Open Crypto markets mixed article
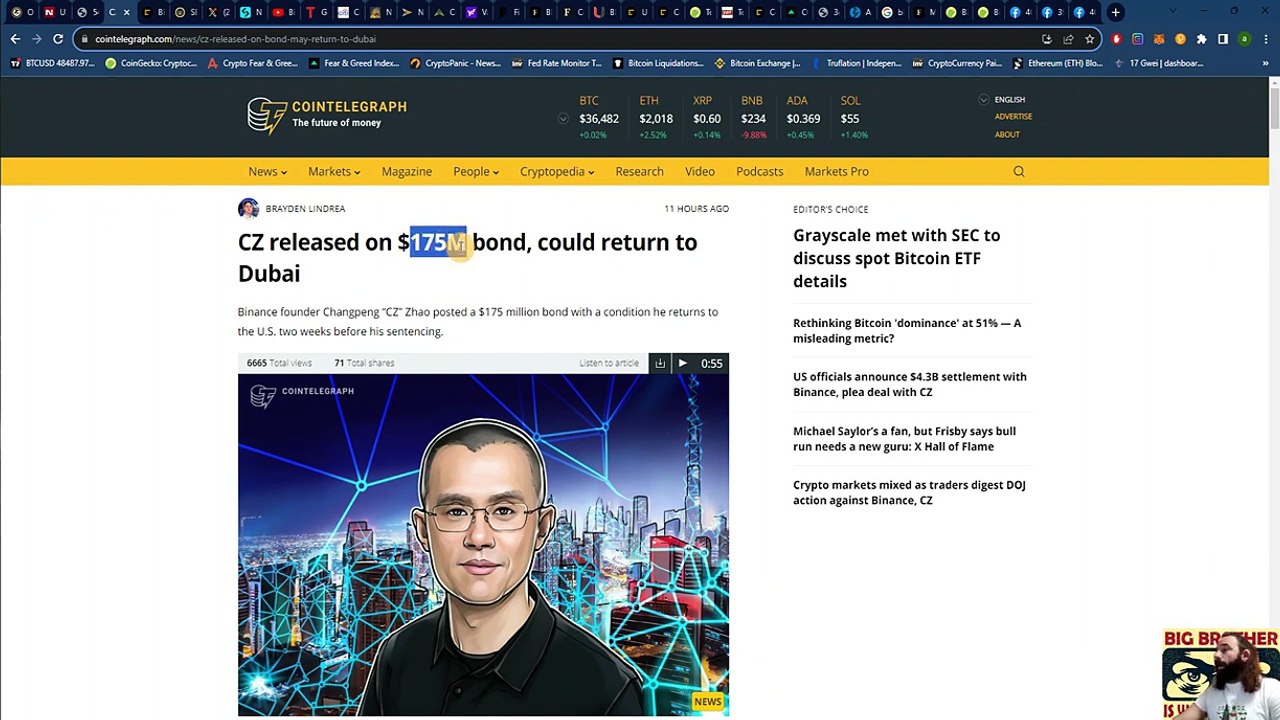This screenshot has height=720, width=1280. [909, 493]
